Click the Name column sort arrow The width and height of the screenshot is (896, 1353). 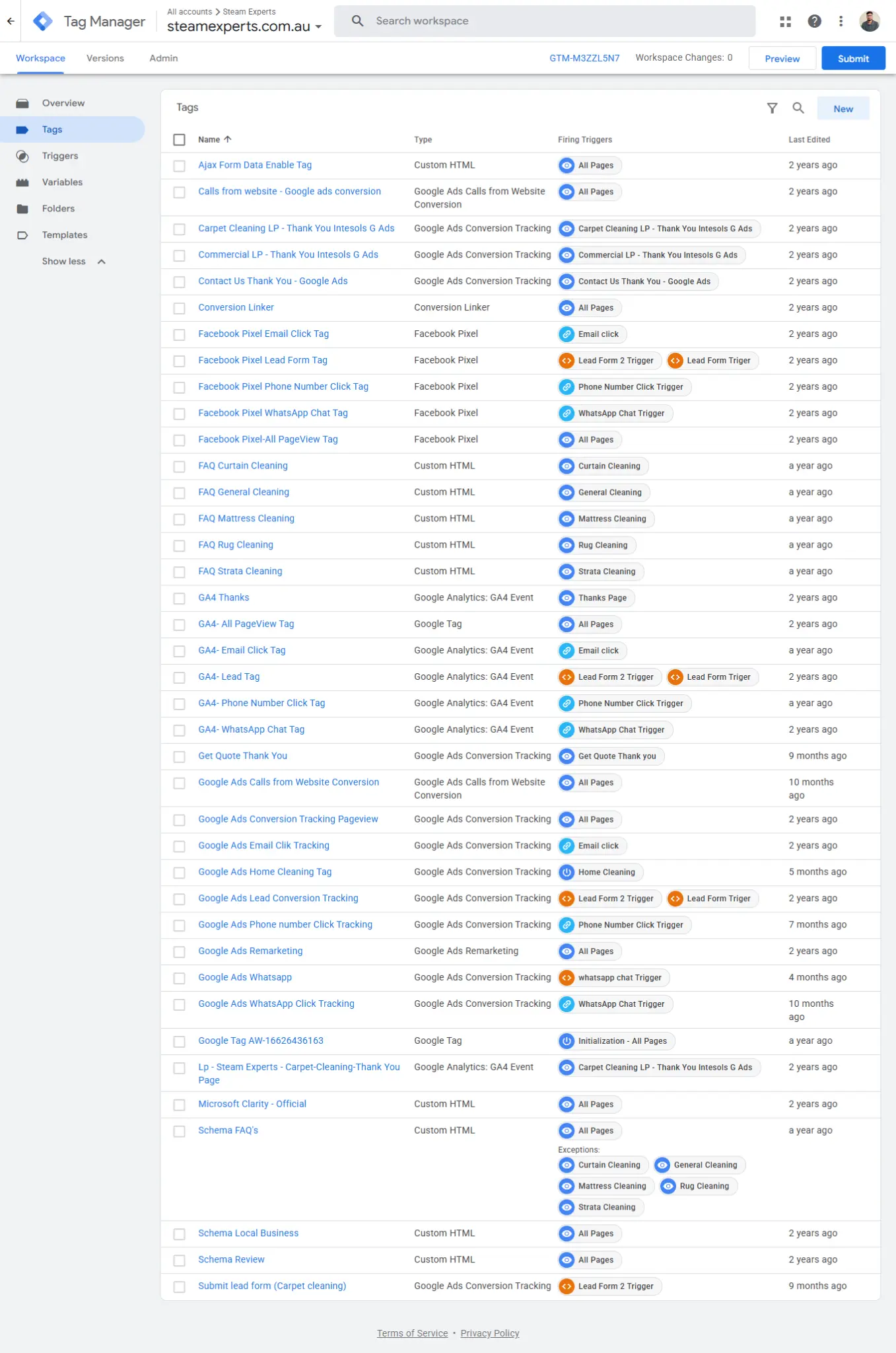(228, 139)
